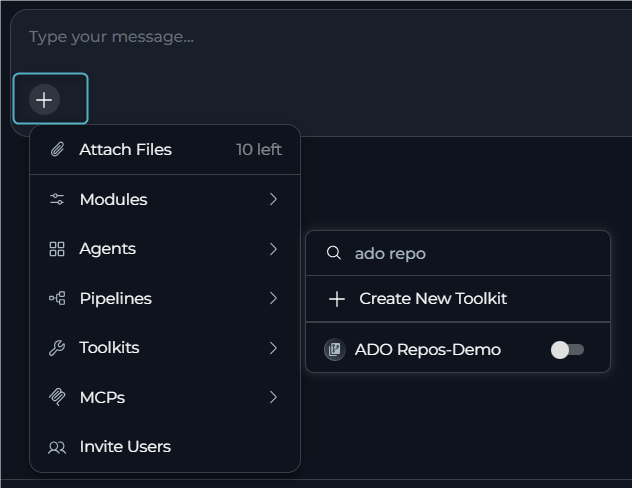The width and height of the screenshot is (632, 488).
Task: Open the Agents menu entry
Action: pyautogui.click(x=165, y=249)
